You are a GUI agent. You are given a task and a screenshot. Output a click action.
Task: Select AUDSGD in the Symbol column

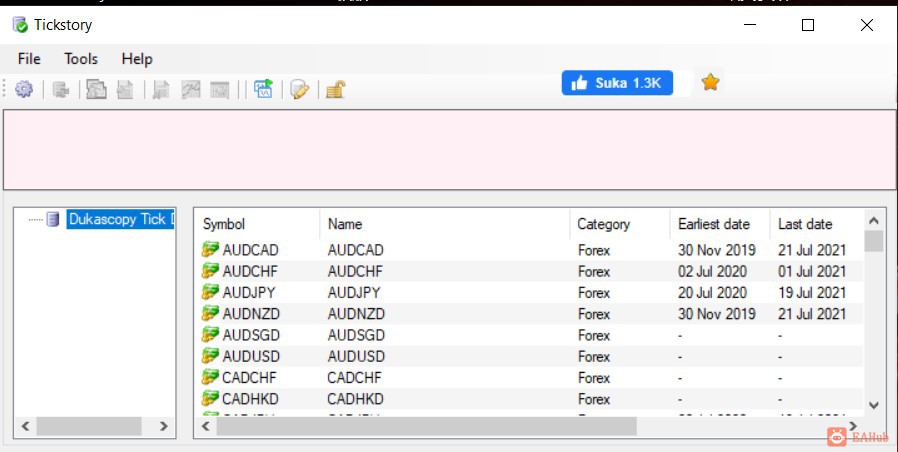coord(251,335)
